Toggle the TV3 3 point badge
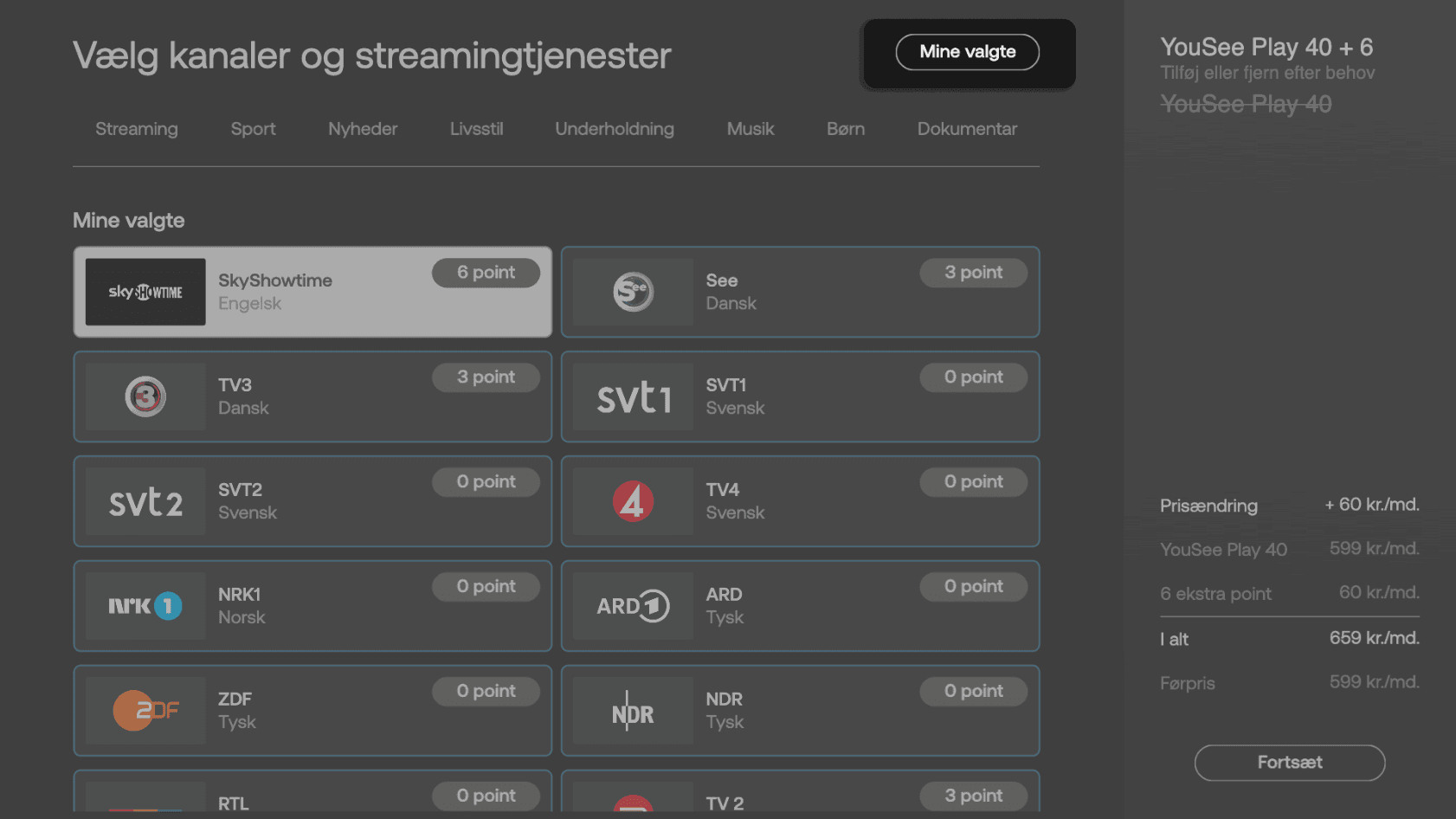Viewport: 1456px width, 819px height. coord(486,377)
